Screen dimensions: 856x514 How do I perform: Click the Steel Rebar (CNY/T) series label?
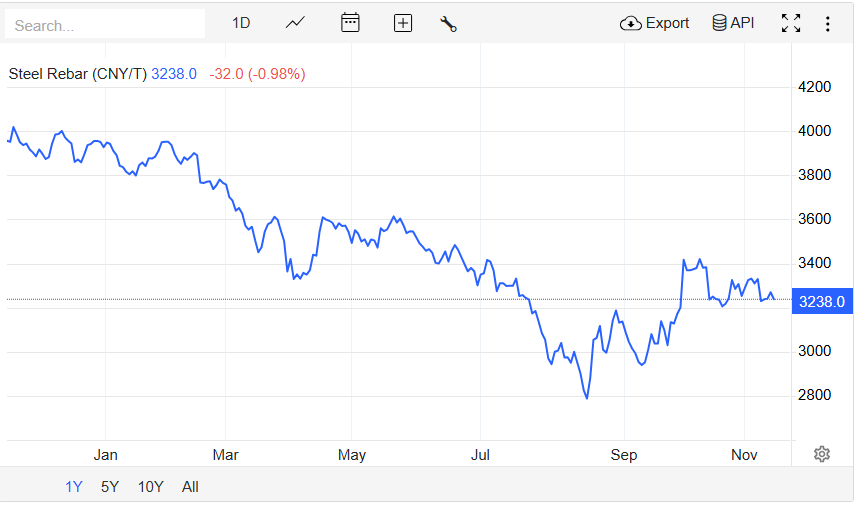(77, 74)
